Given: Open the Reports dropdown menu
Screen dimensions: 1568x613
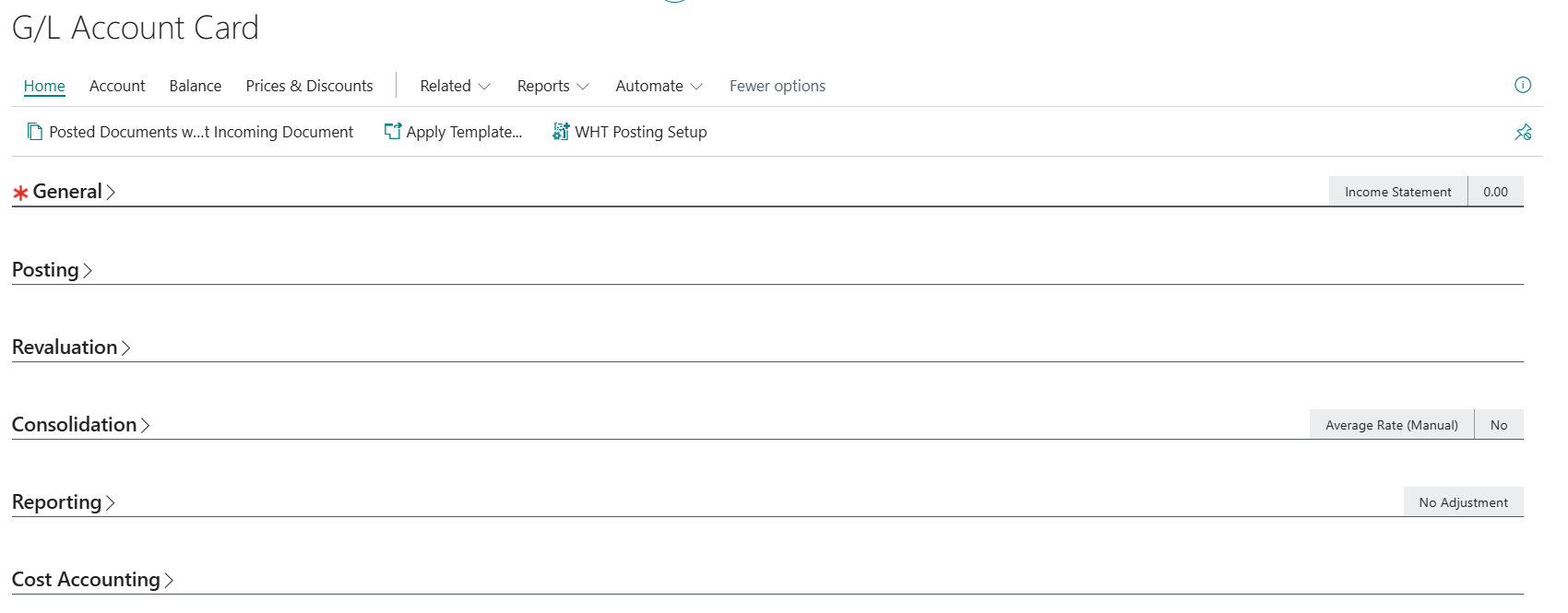Looking at the screenshot, I should tap(552, 86).
